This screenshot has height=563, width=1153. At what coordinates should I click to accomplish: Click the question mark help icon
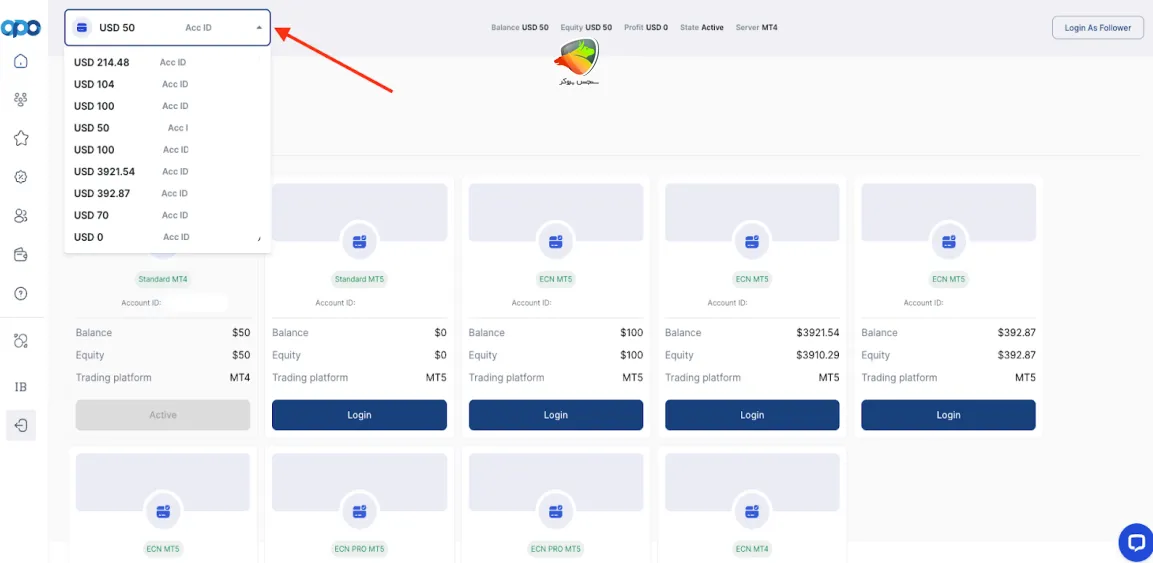pos(21,294)
